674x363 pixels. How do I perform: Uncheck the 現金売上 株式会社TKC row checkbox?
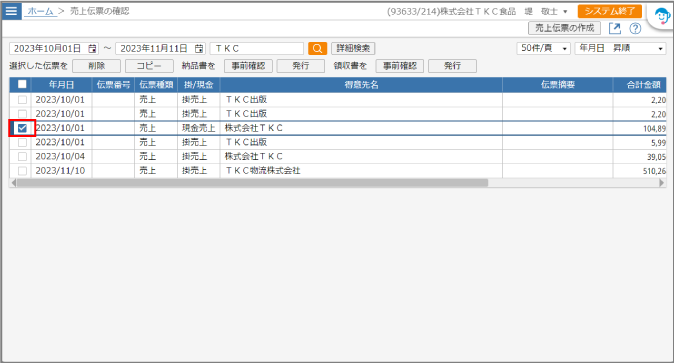click(x=22, y=128)
